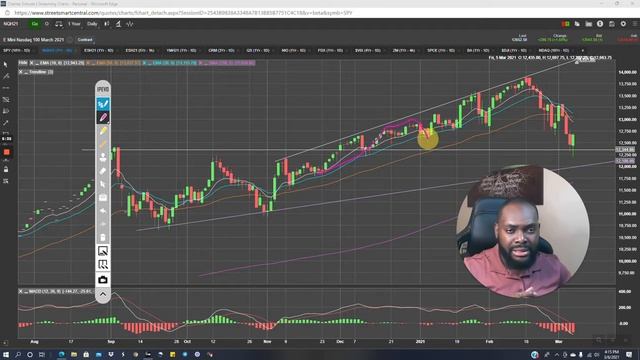
Task: Remove the teal EMA indicator with X
Action: pyautogui.click(x=144, y=63)
